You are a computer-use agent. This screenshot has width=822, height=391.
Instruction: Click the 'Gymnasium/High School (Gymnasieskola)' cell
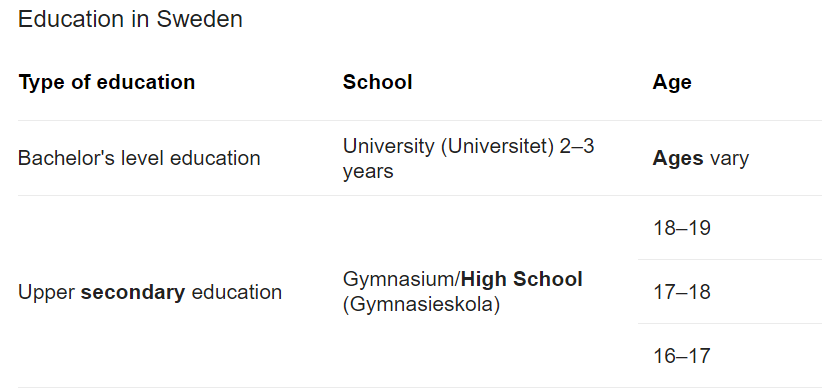point(462,291)
